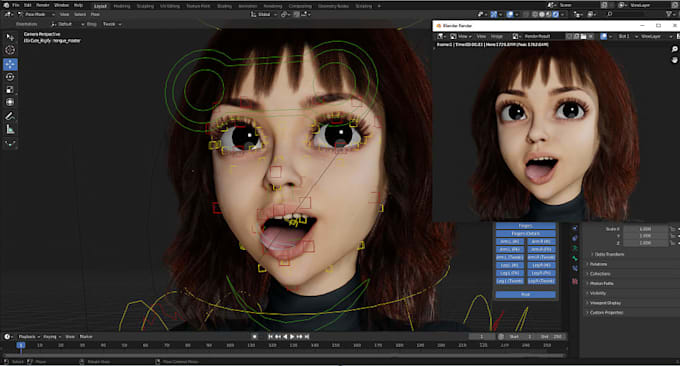Viewport: 680px width, 366px height.
Task: Select the Scale tool in left toolbar
Action: click(10, 89)
